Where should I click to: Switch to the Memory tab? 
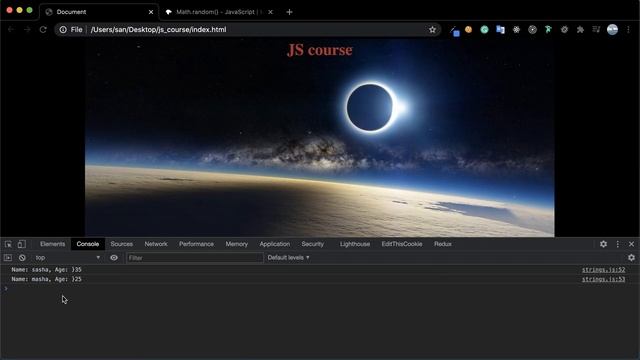coord(237,244)
